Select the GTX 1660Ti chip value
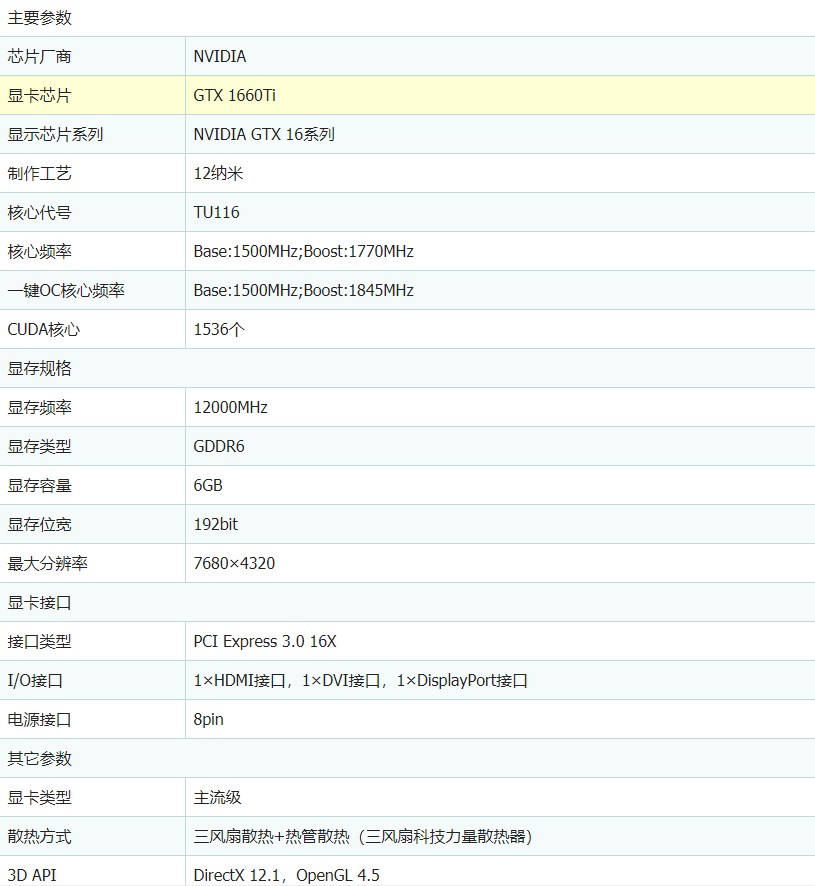The image size is (815, 886). coord(235,95)
